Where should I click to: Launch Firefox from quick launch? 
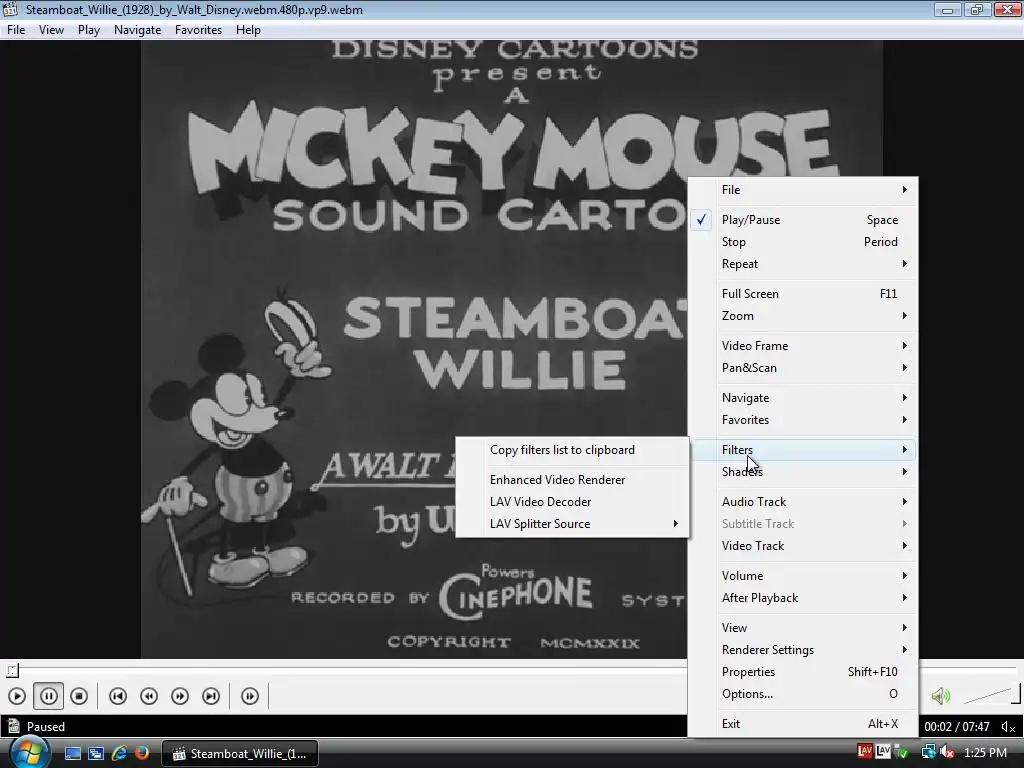click(x=141, y=754)
